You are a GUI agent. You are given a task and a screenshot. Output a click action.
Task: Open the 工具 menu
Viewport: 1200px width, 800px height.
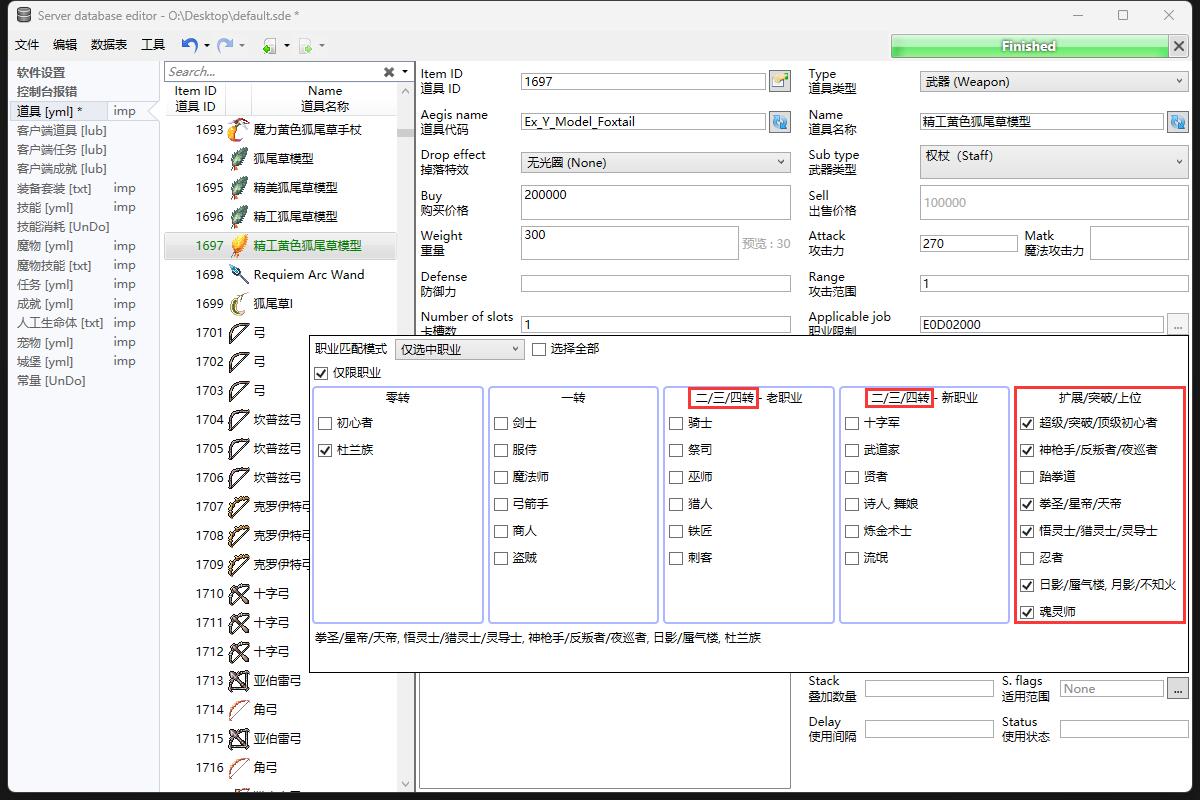(x=153, y=45)
